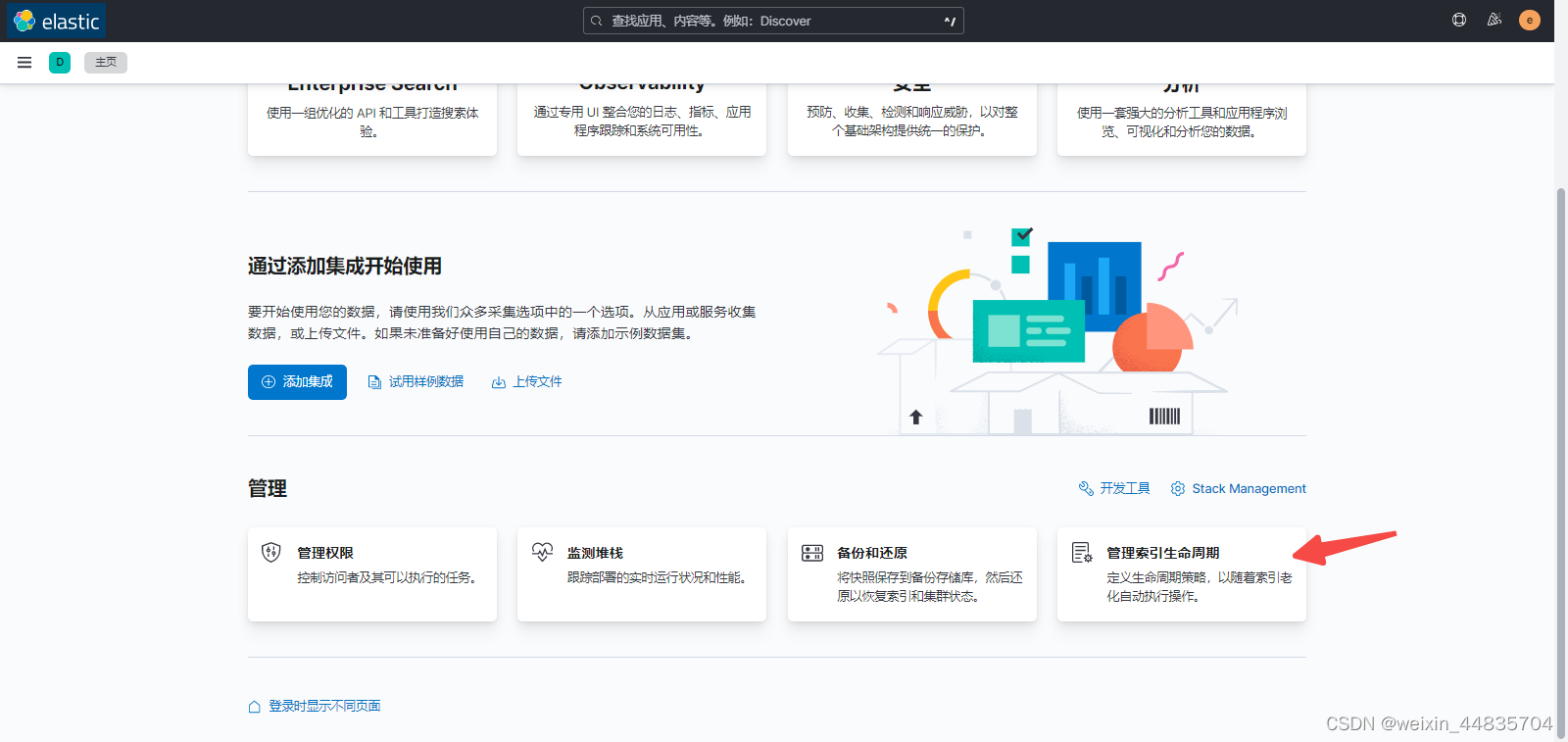Open the 分析 solution card

[1182, 119]
